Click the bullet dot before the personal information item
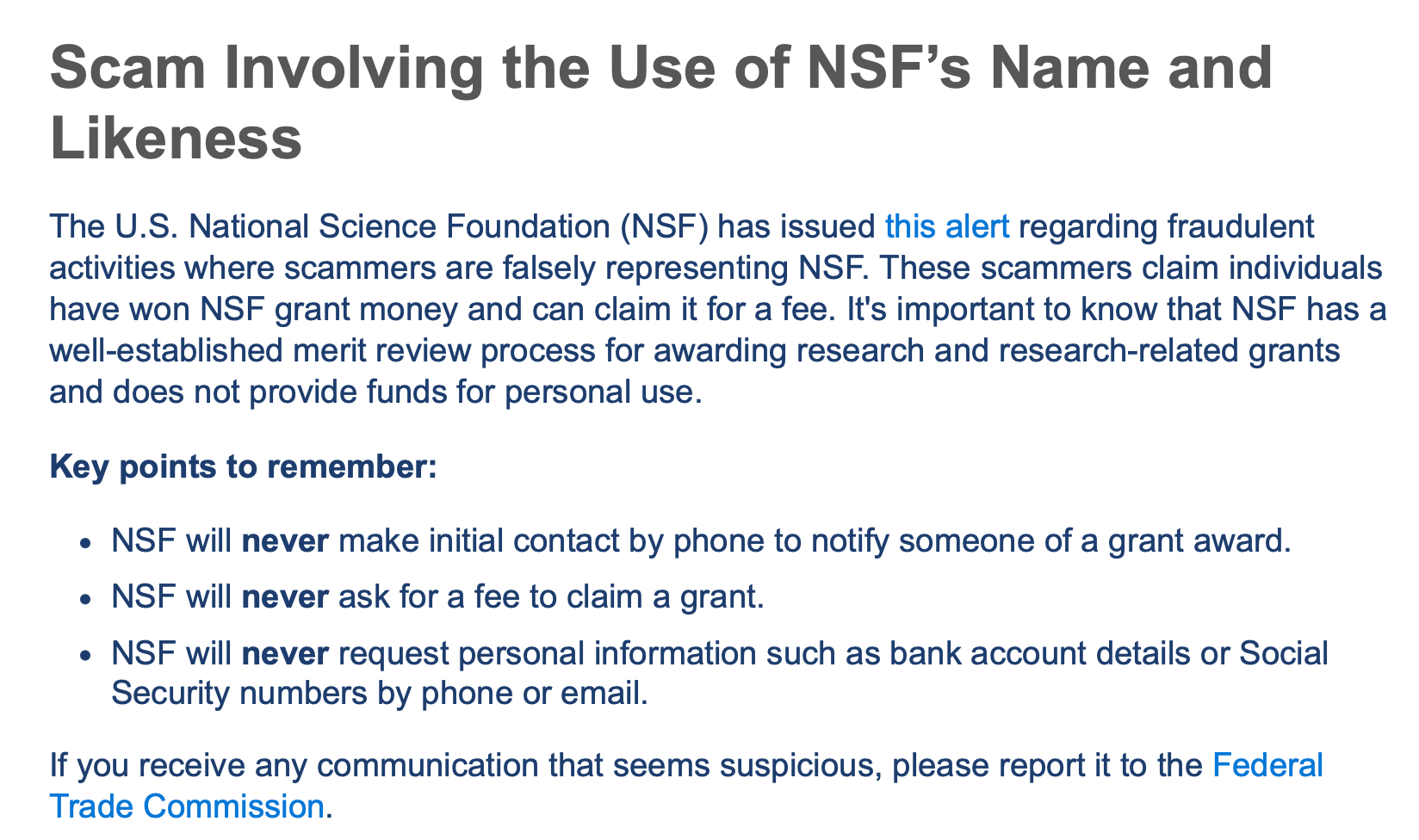The image size is (1419, 840). 84,656
